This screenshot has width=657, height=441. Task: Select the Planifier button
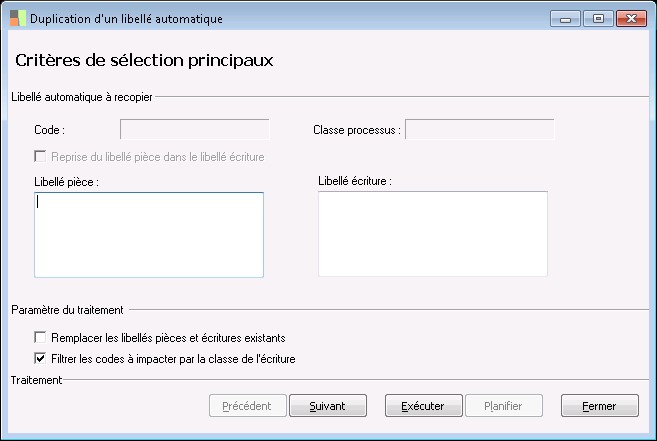(510, 406)
